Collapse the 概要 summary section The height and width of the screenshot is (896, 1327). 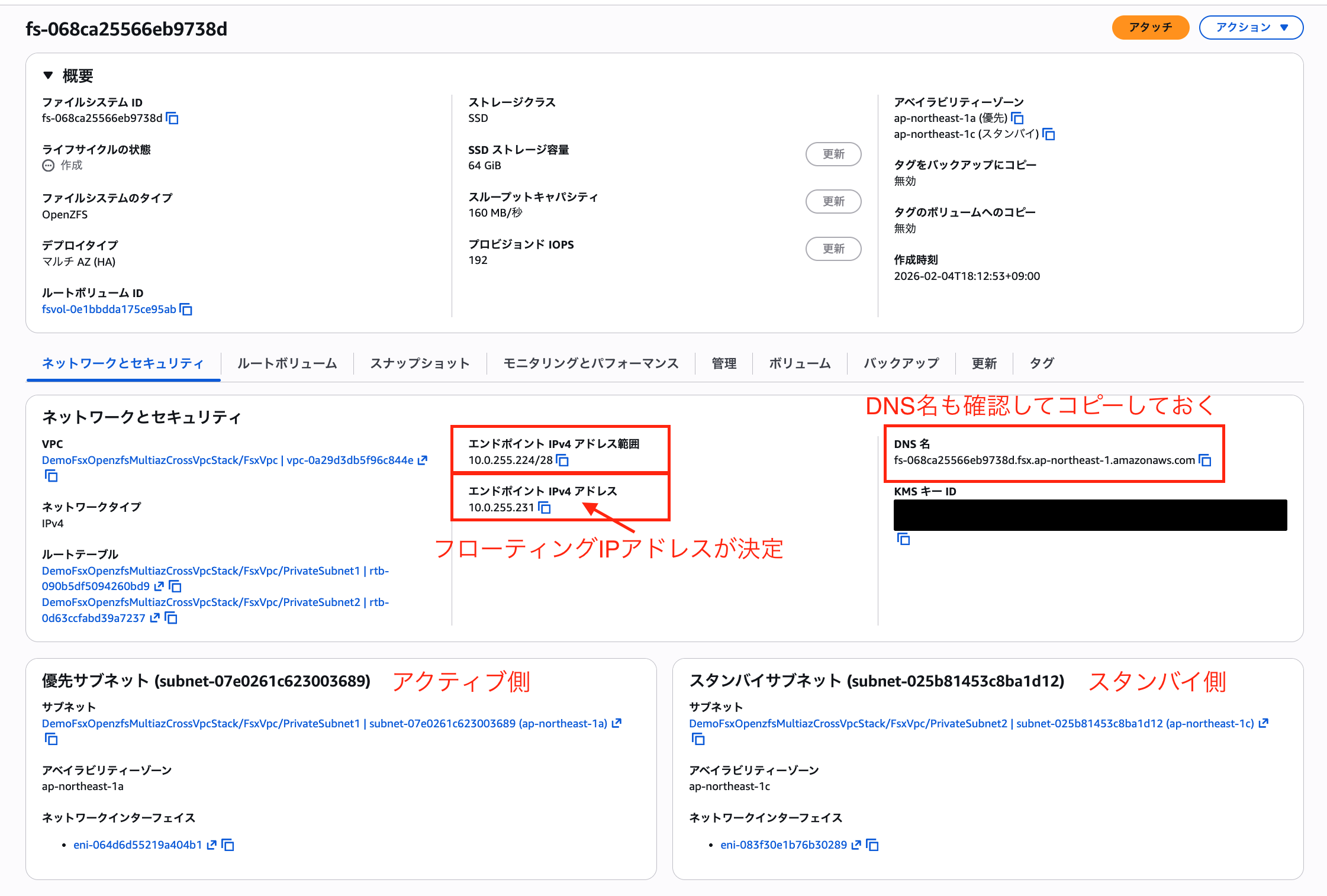pos(49,76)
